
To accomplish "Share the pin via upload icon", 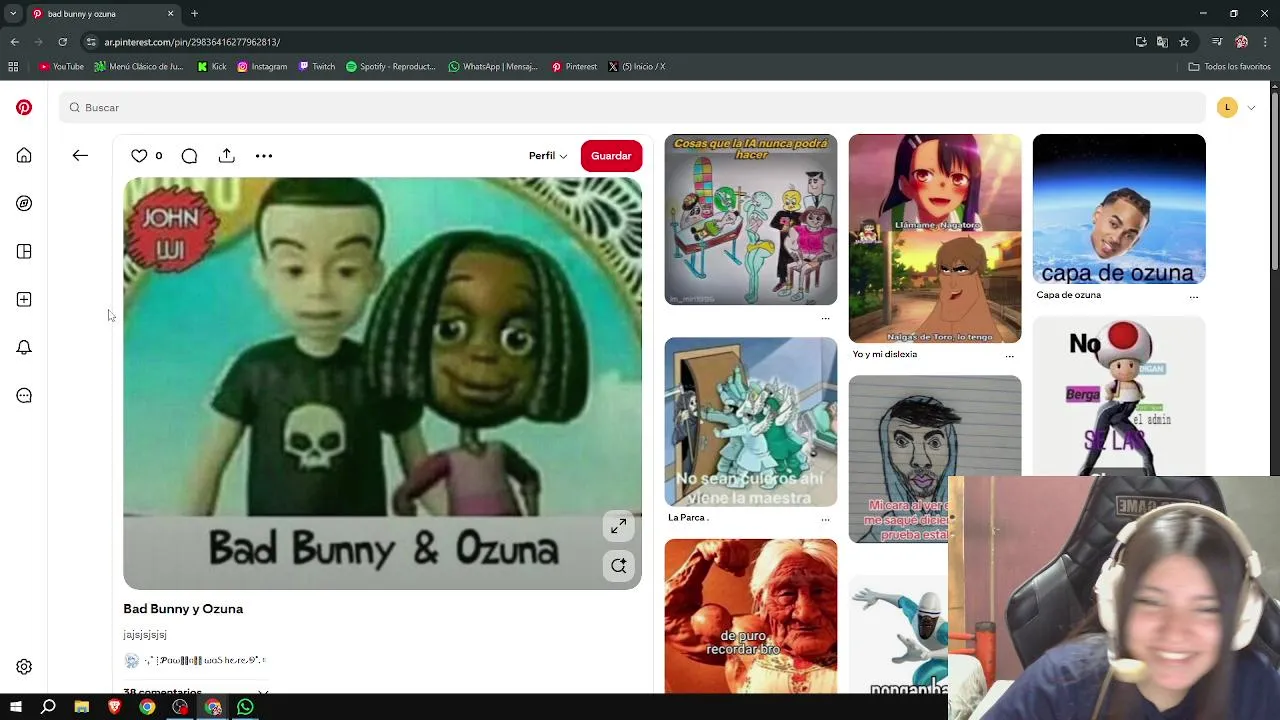I will tap(227, 156).
